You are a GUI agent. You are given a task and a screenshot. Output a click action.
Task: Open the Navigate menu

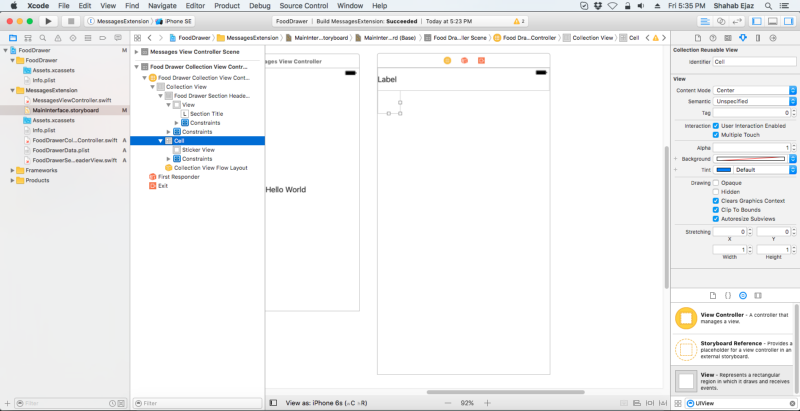click(x=162, y=6)
